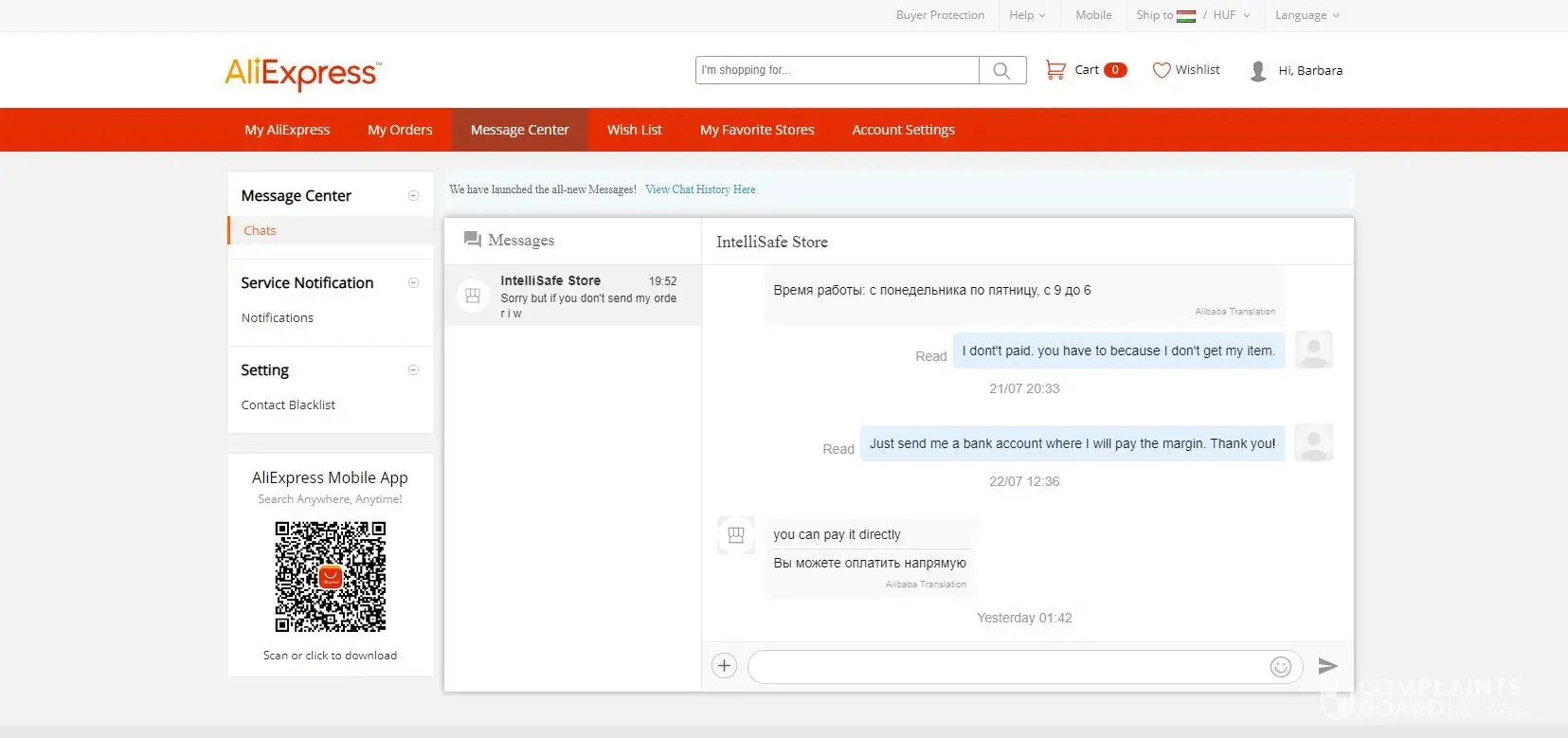
Task: Open the Contact Blacklist link
Action: [288, 405]
